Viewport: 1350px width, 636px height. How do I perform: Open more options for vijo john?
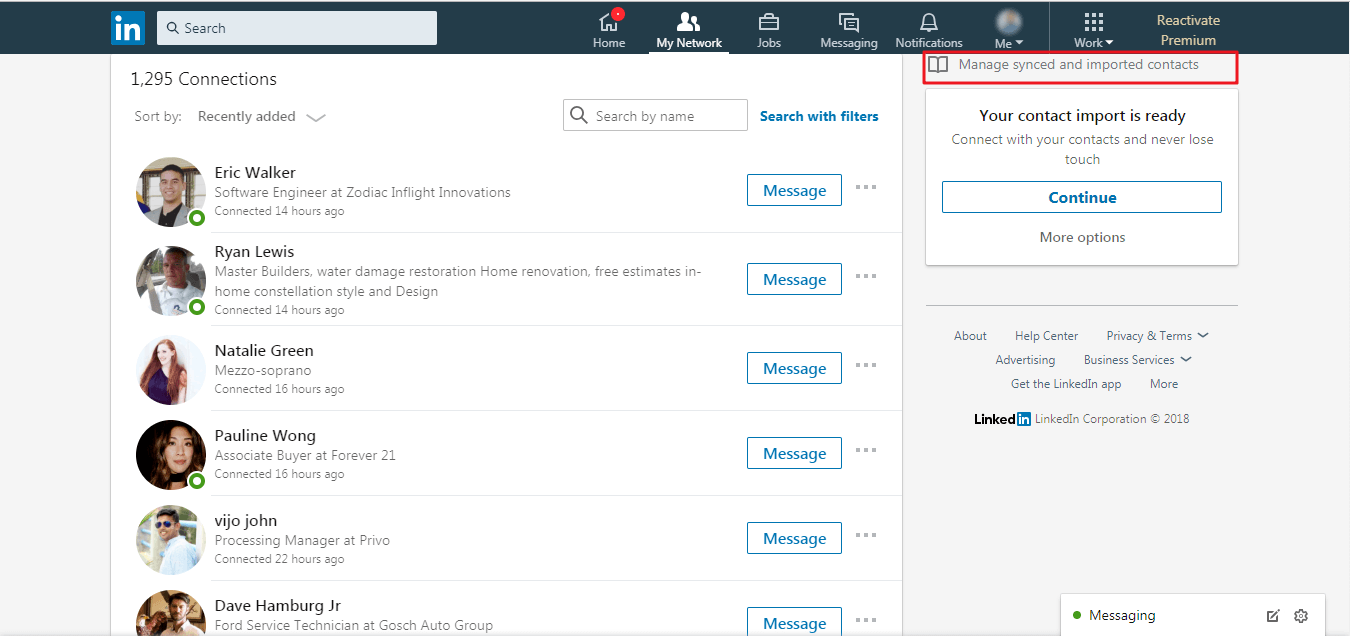click(x=866, y=535)
